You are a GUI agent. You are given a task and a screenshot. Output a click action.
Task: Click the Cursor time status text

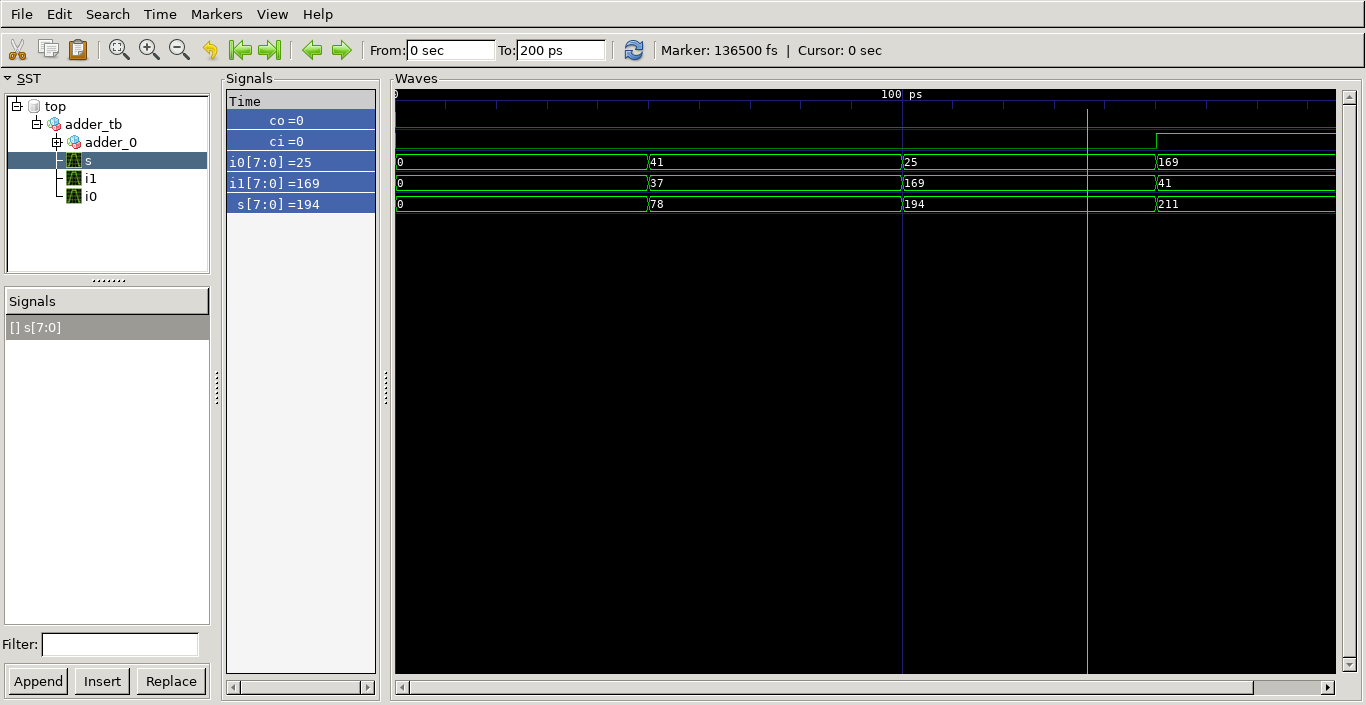point(840,50)
